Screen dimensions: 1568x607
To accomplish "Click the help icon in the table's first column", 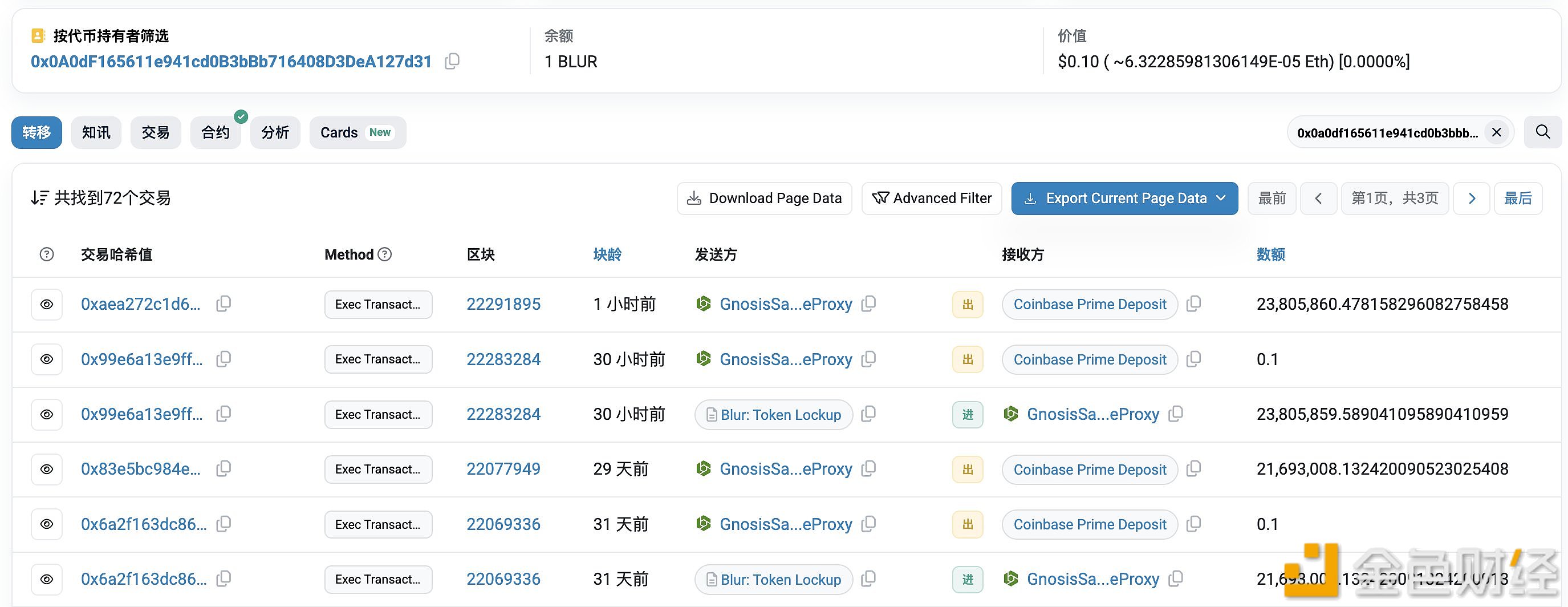I will pyautogui.click(x=46, y=254).
